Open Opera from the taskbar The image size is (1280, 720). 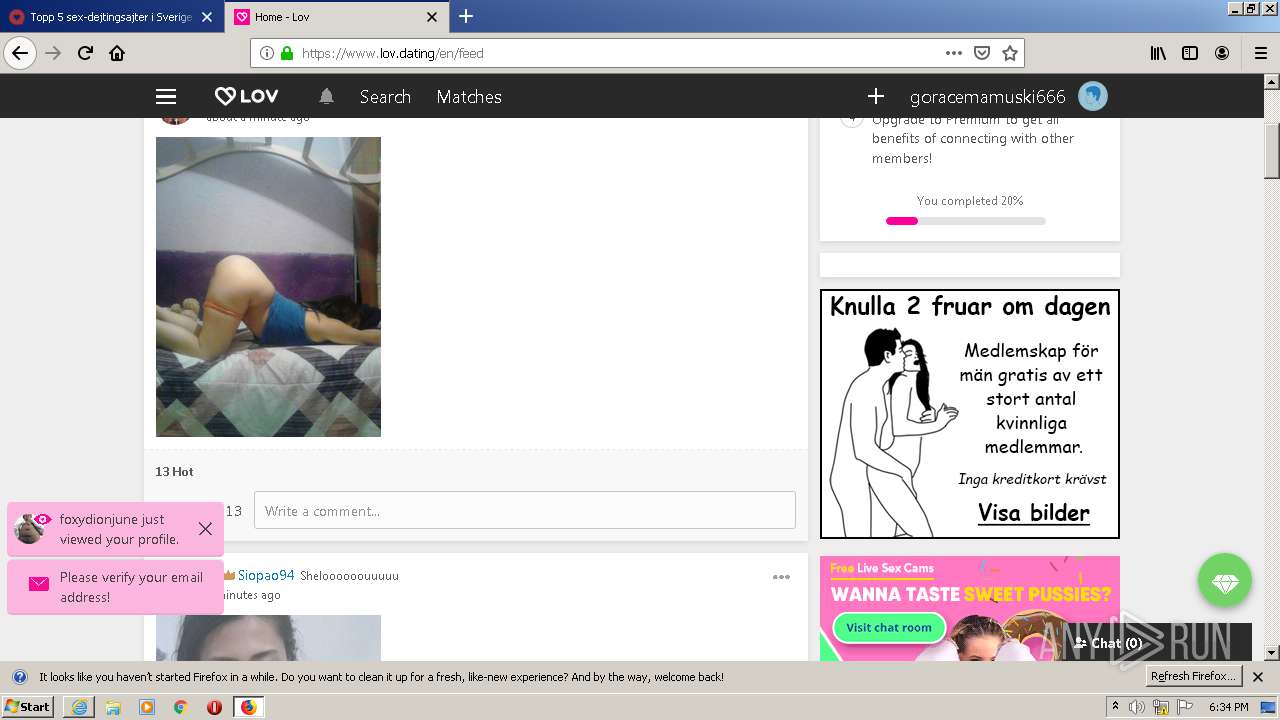[x=214, y=707]
